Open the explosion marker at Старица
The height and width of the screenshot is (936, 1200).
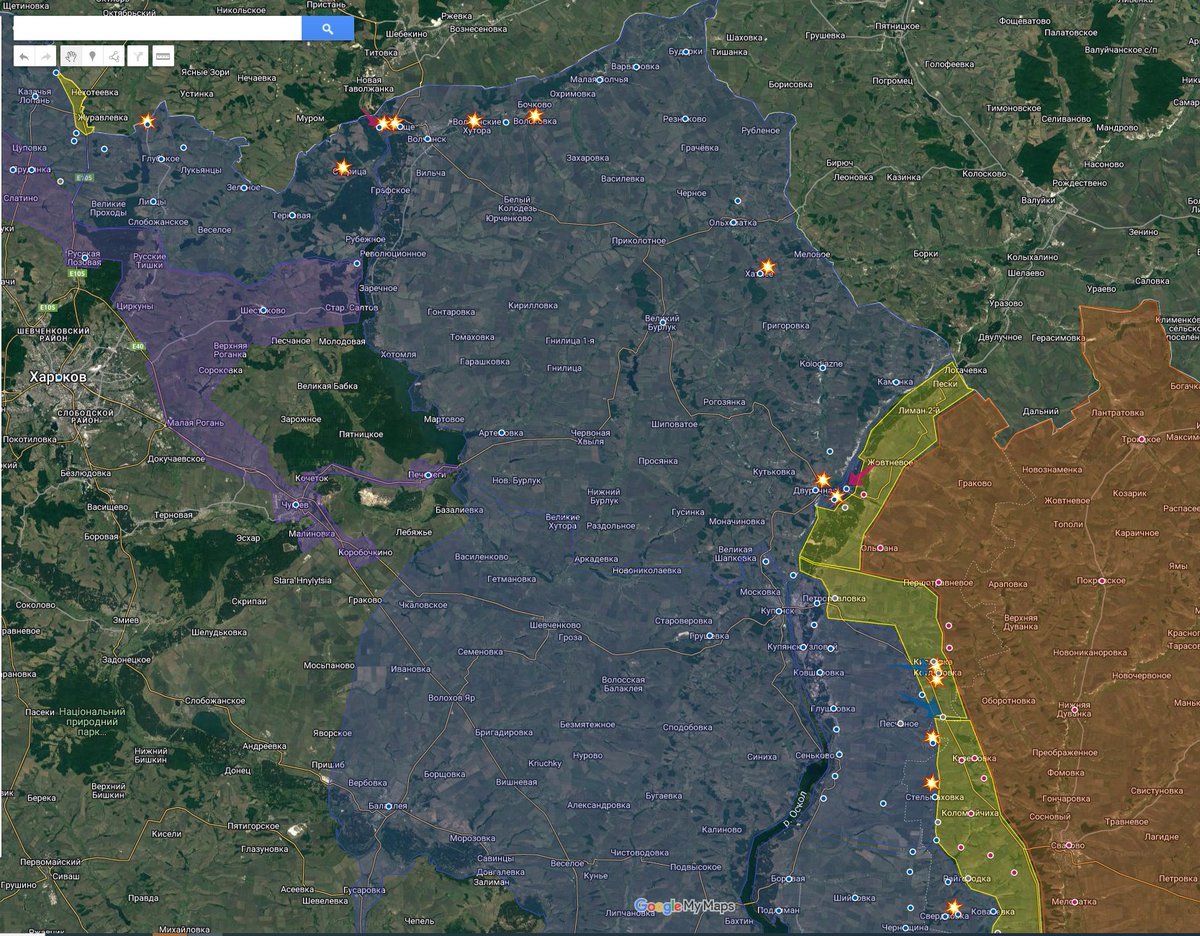coord(342,167)
